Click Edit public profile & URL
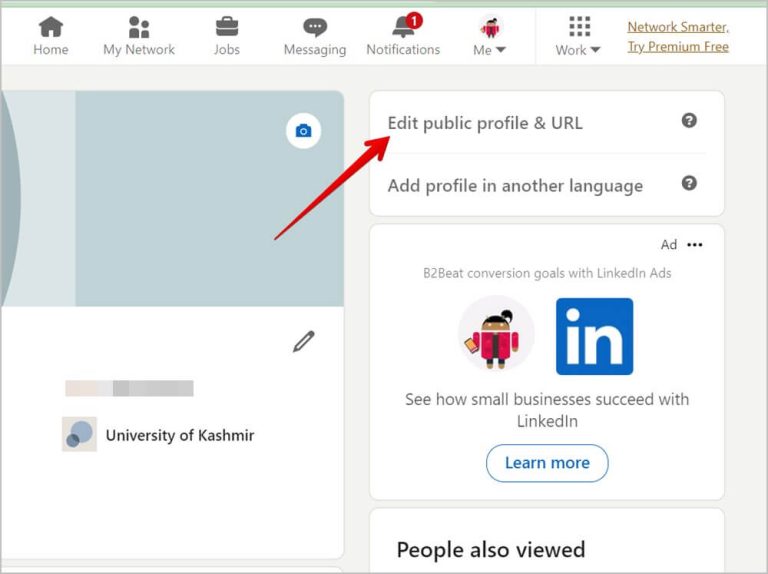 (485, 123)
